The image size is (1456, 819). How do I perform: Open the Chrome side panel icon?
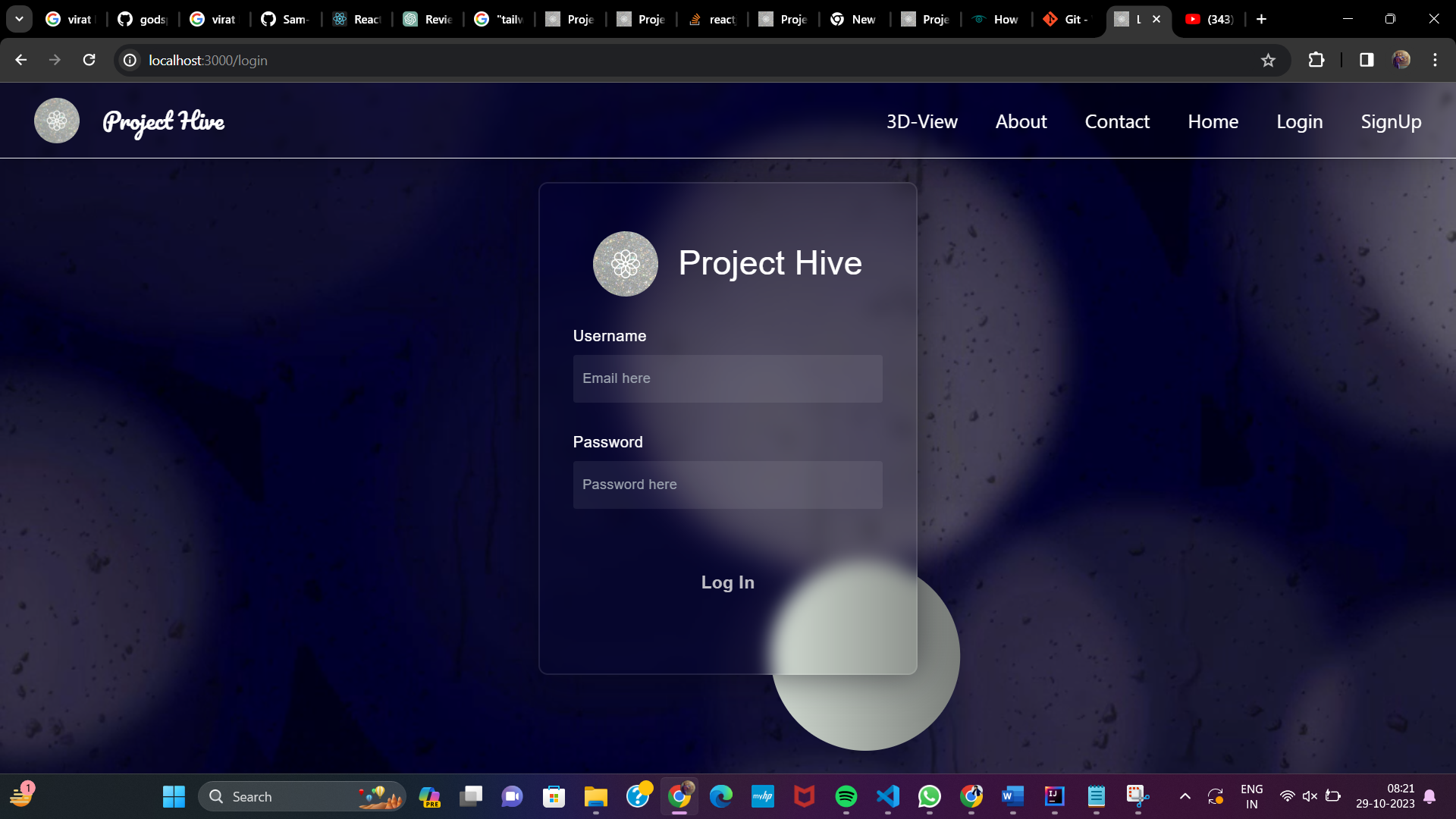(1367, 60)
